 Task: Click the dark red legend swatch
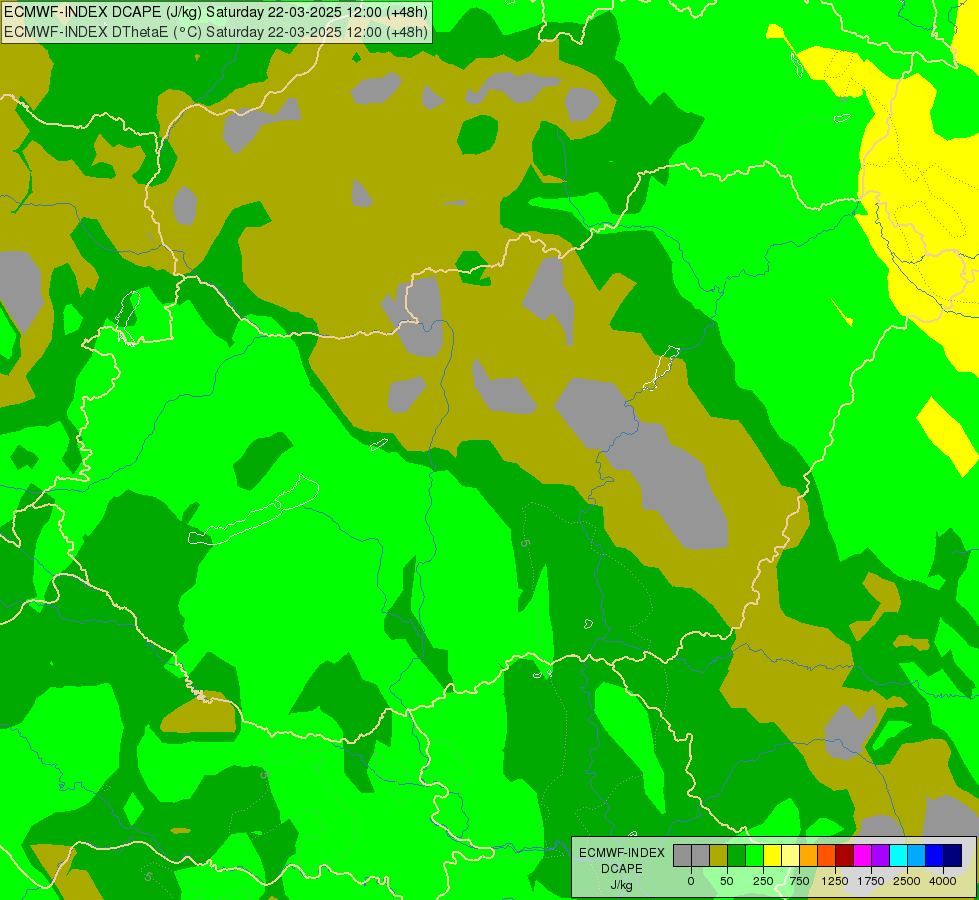[x=844, y=856]
